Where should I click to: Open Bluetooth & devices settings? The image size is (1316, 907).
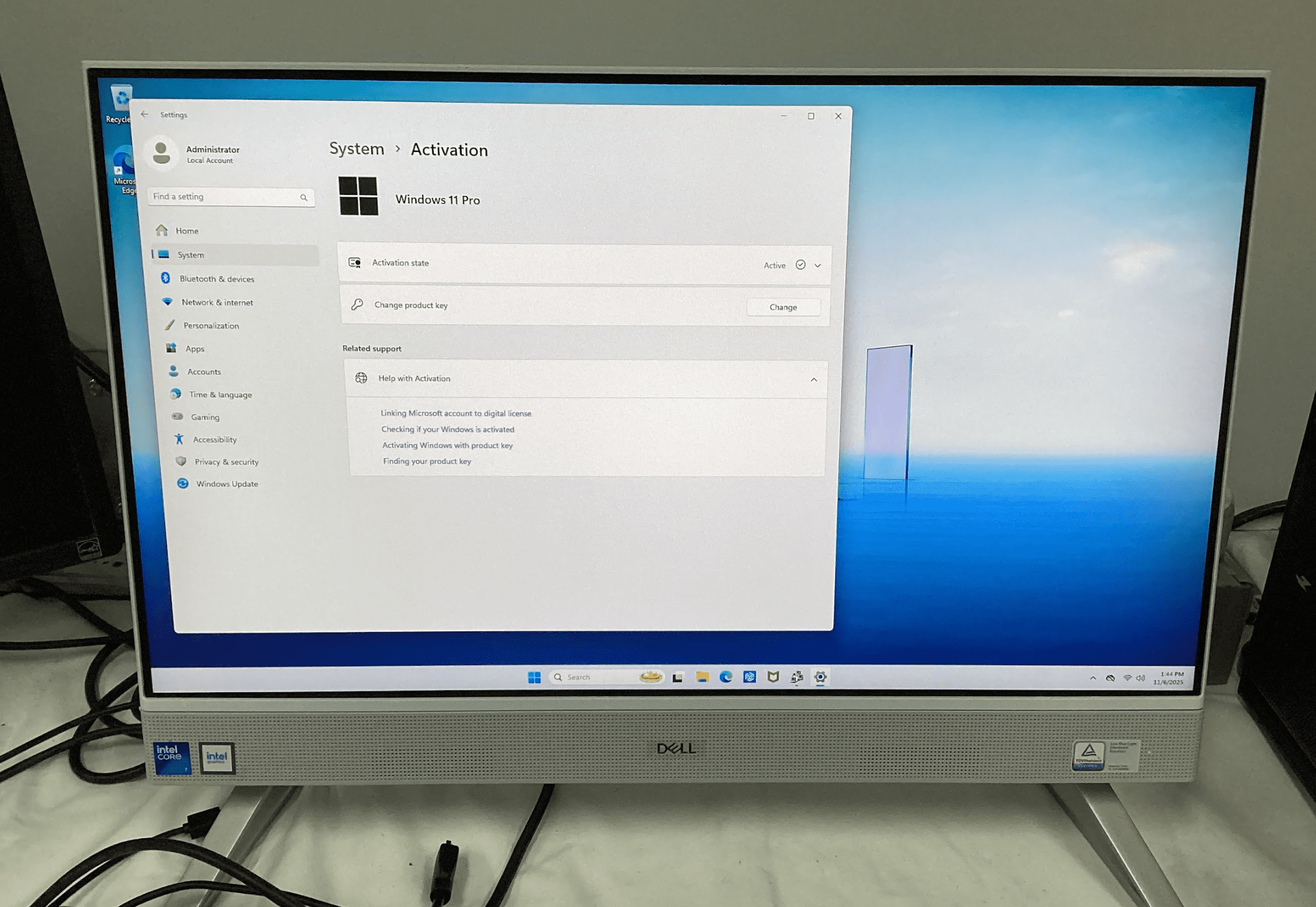216,279
